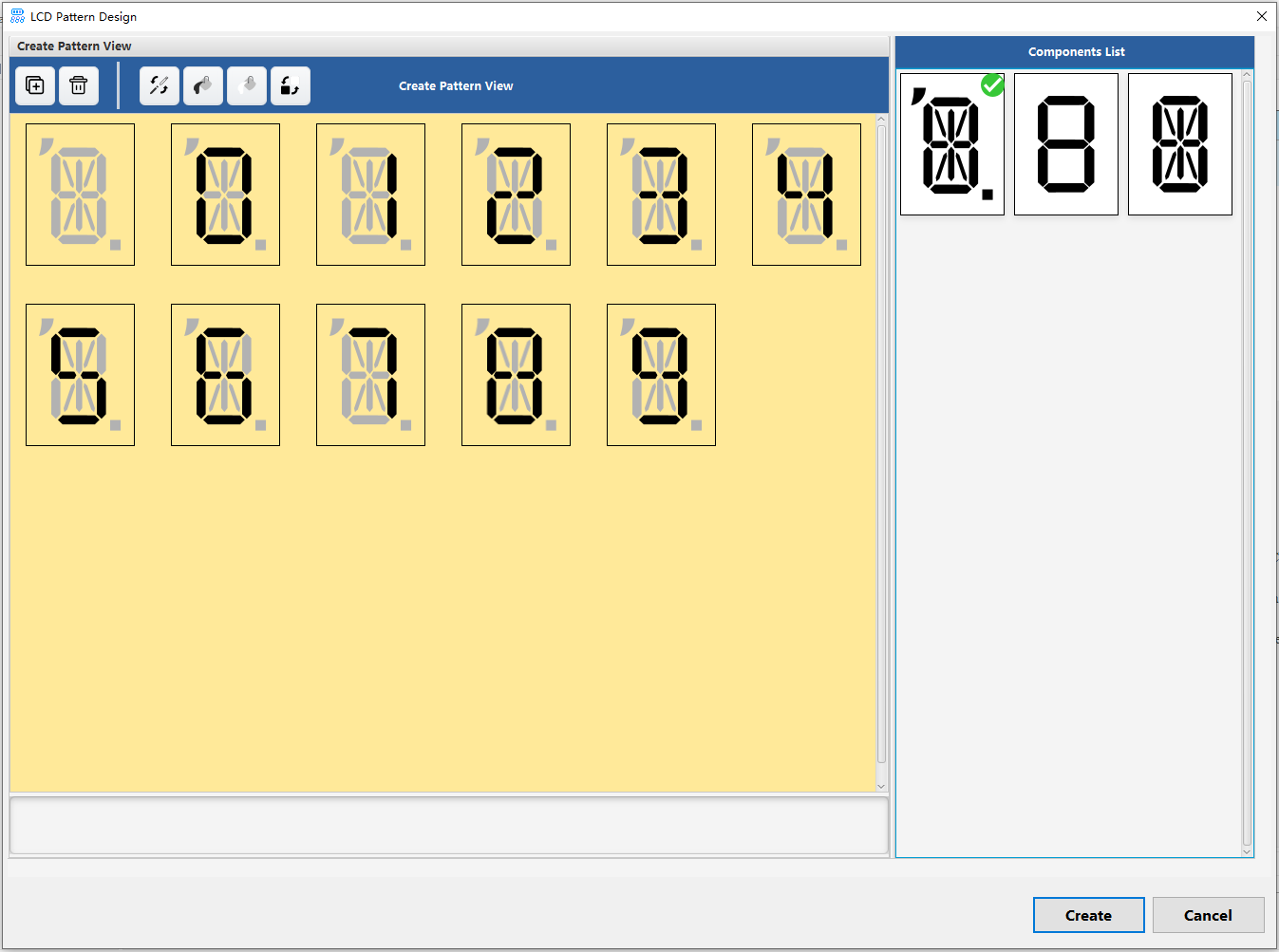This screenshot has height=952, width=1279.
Task: Click the trash delete pattern icon
Action: (79, 86)
